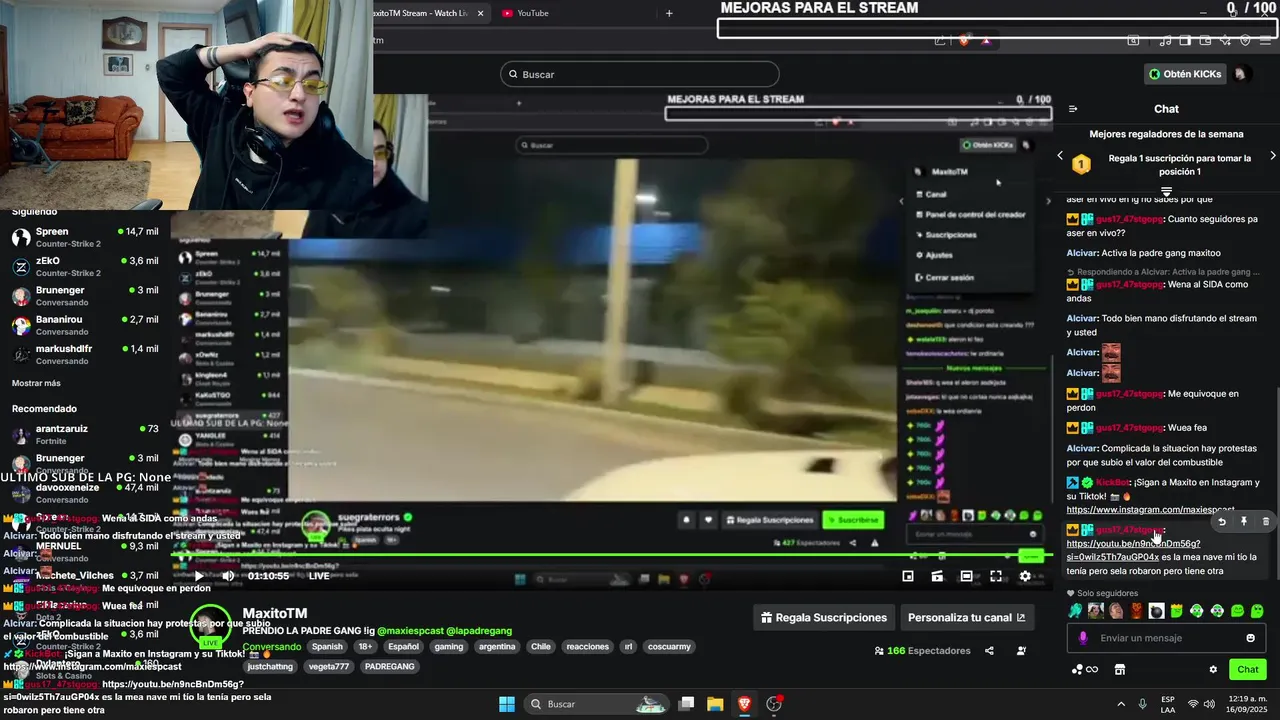Image resolution: width=1280 pixels, height=720 pixels.
Task: Open File Explorer from taskbar
Action: click(715, 704)
